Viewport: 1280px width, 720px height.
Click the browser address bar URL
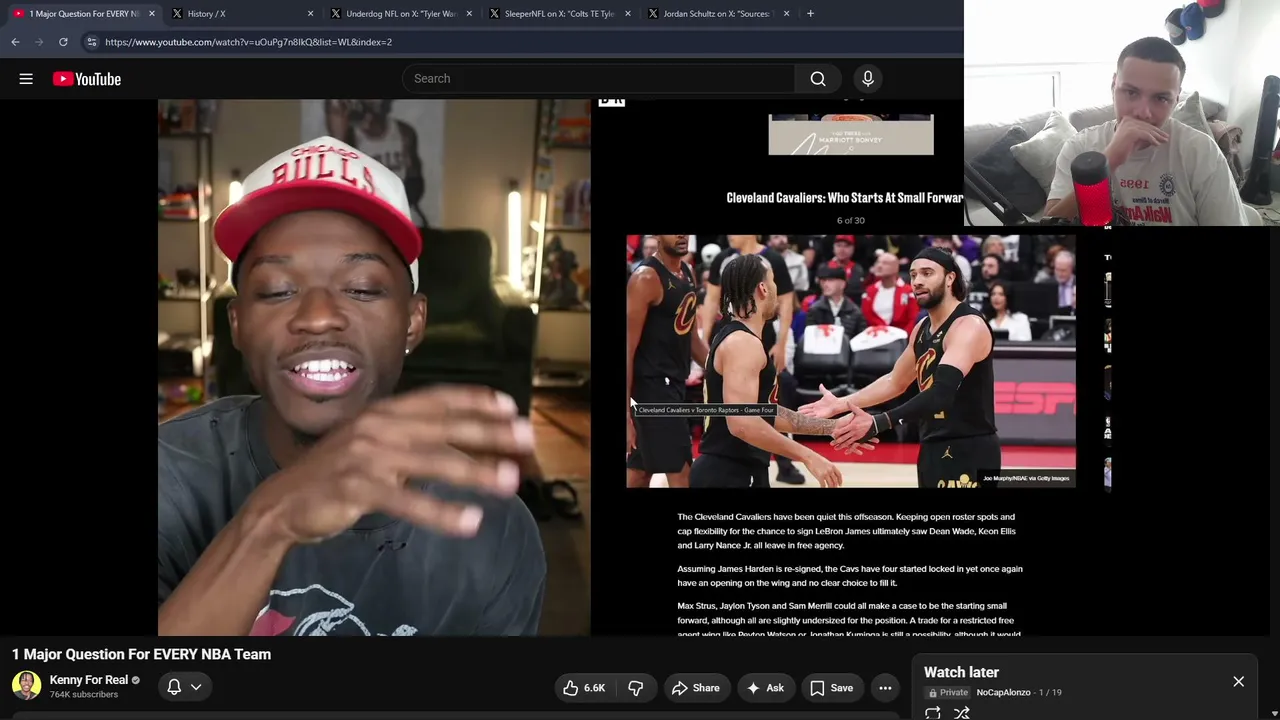pyautogui.click(x=248, y=42)
